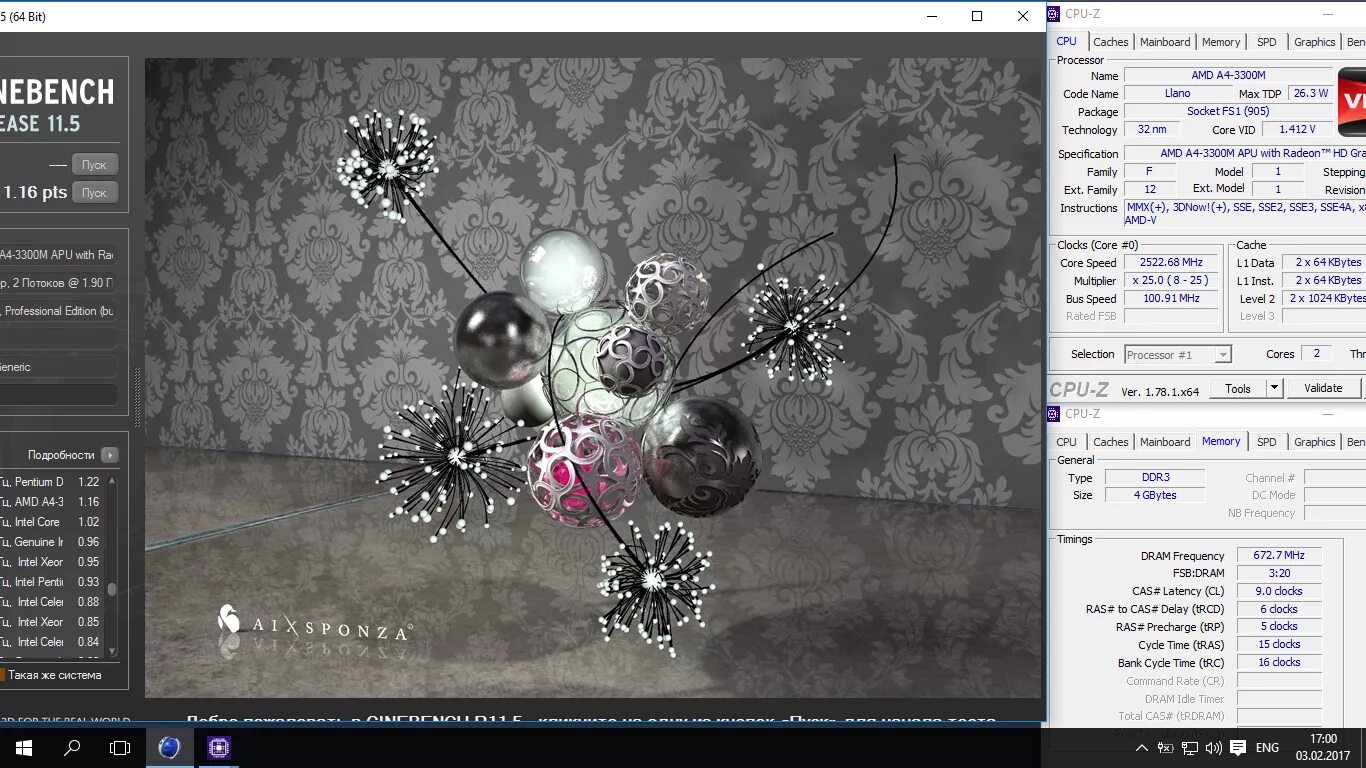
Task: Click the Socket FS1 (905) package field
Action: (1228, 111)
